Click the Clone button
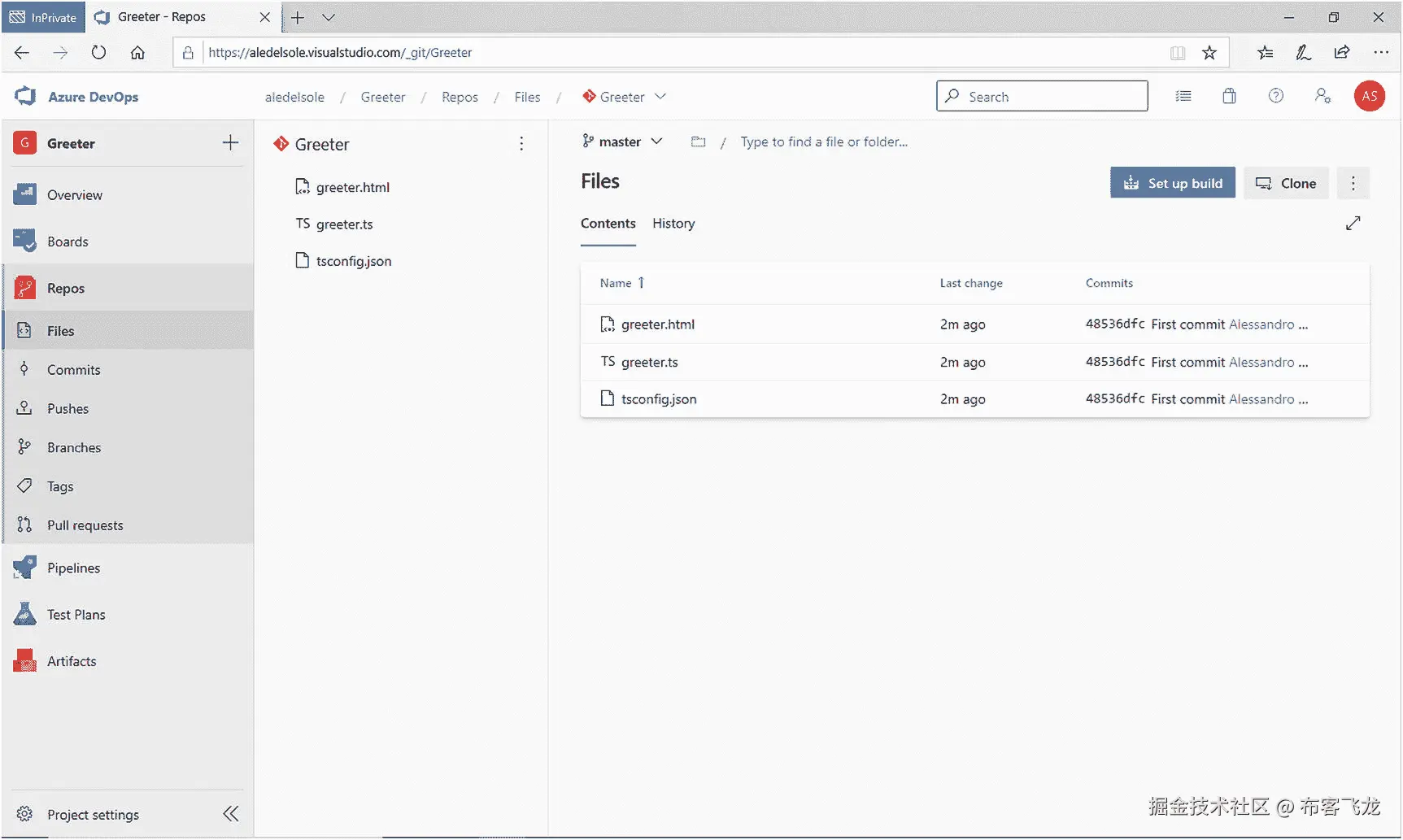The height and width of the screenshot is (840, 1403). pyautogui.click(x=1286, y=183)
